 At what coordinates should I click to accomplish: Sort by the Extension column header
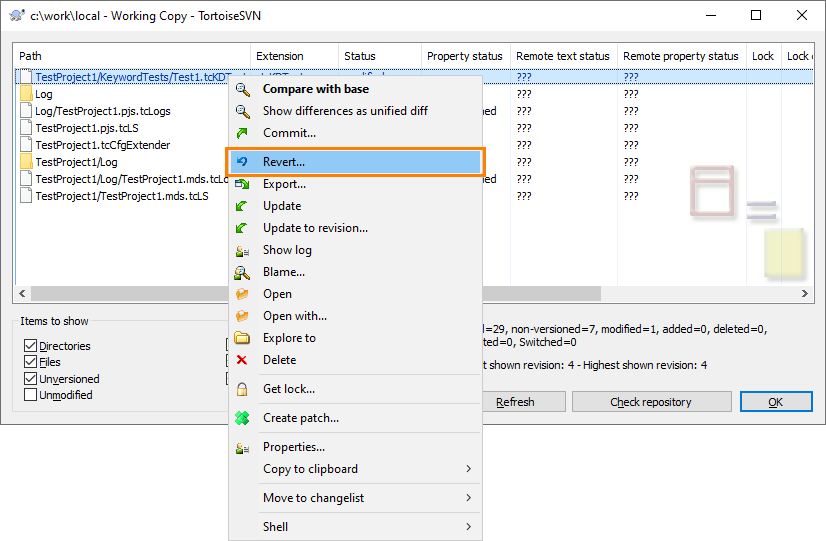294,56
